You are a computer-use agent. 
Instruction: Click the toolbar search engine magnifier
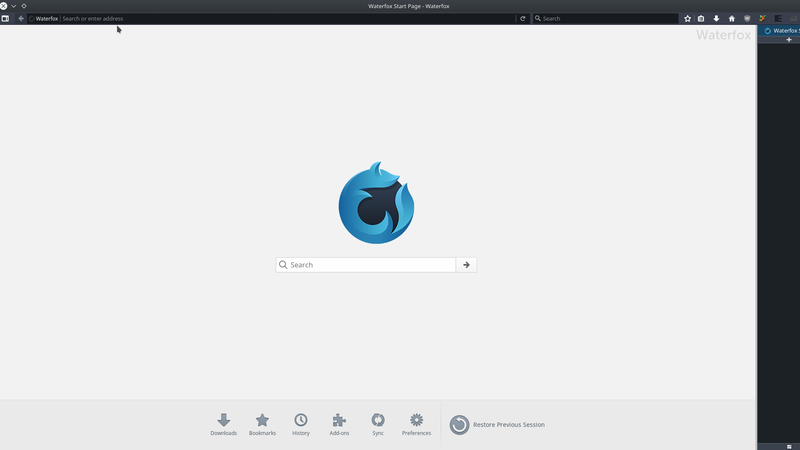537,18
